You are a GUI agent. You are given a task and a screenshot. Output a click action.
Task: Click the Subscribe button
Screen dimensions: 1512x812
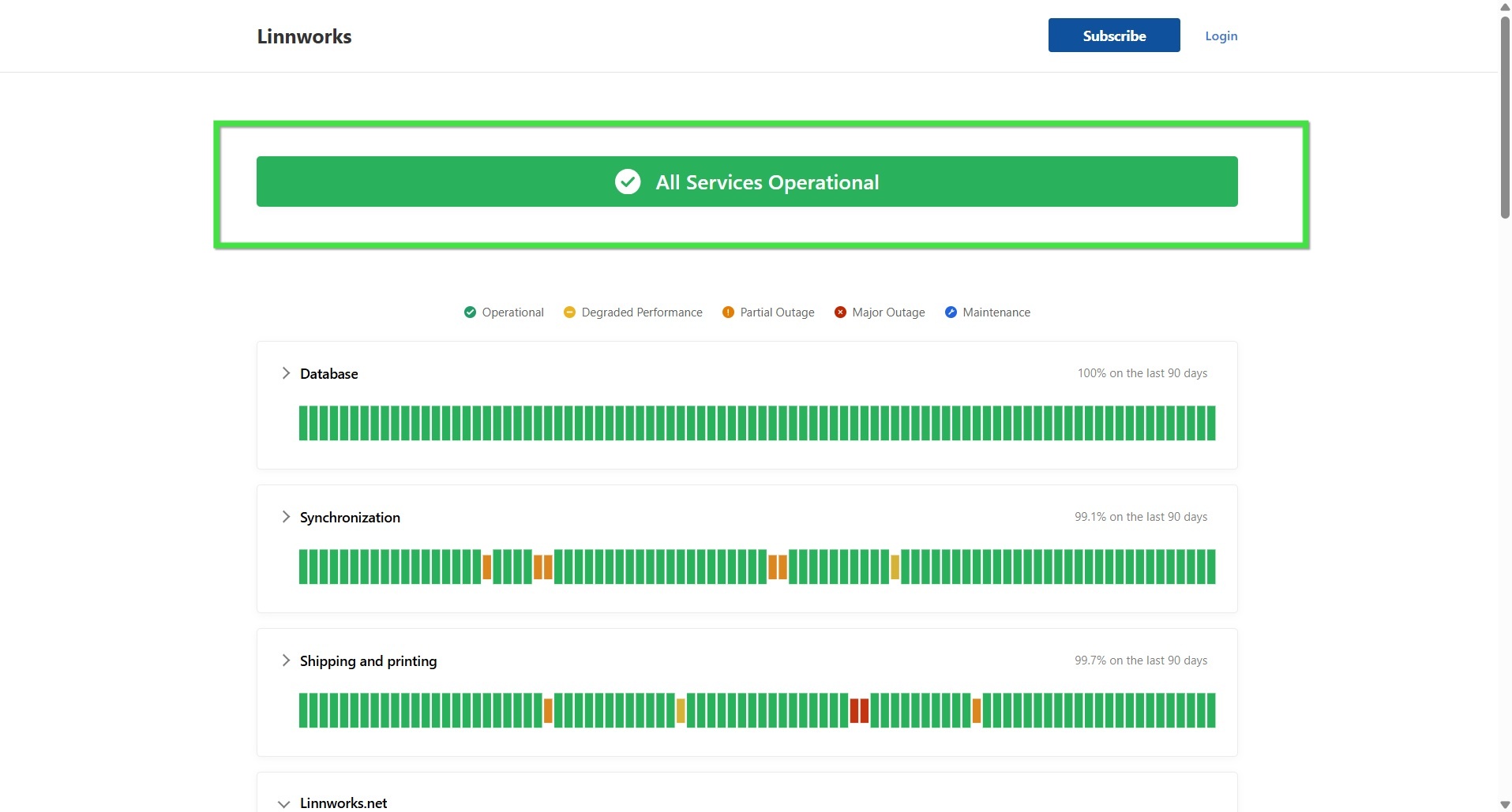tap(1113, 36)
